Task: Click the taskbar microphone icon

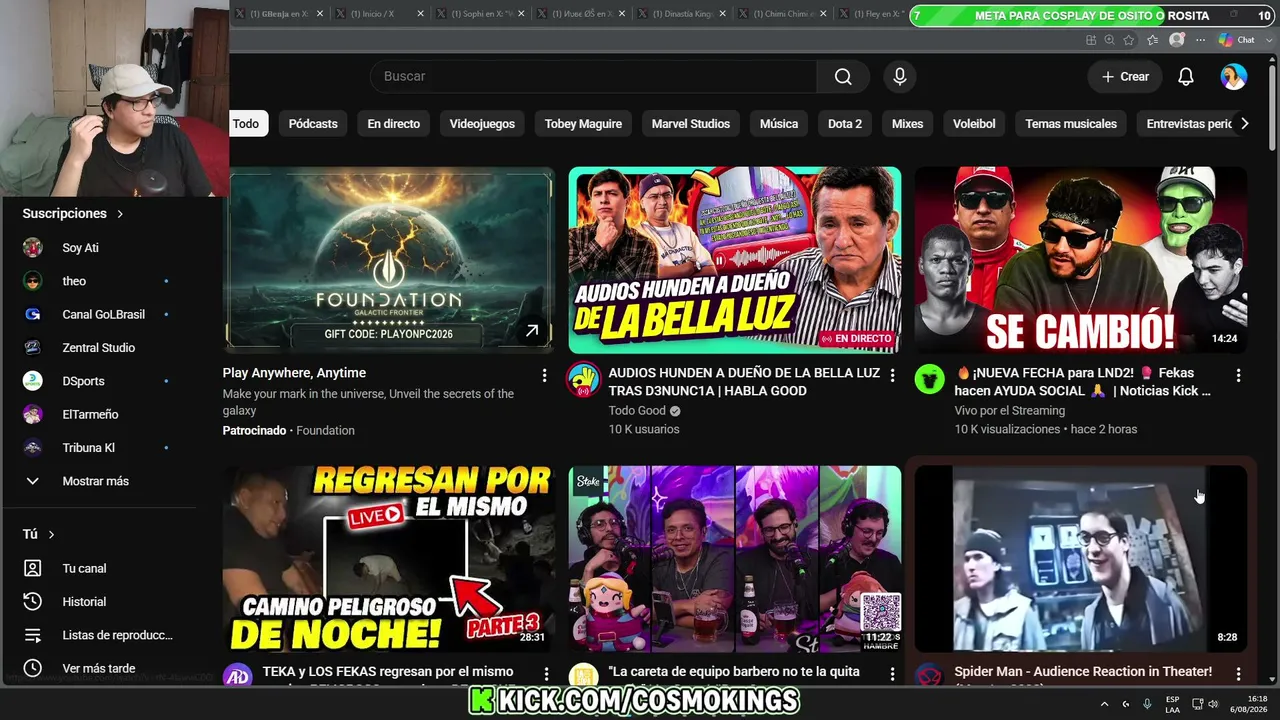Action: 1147,704
